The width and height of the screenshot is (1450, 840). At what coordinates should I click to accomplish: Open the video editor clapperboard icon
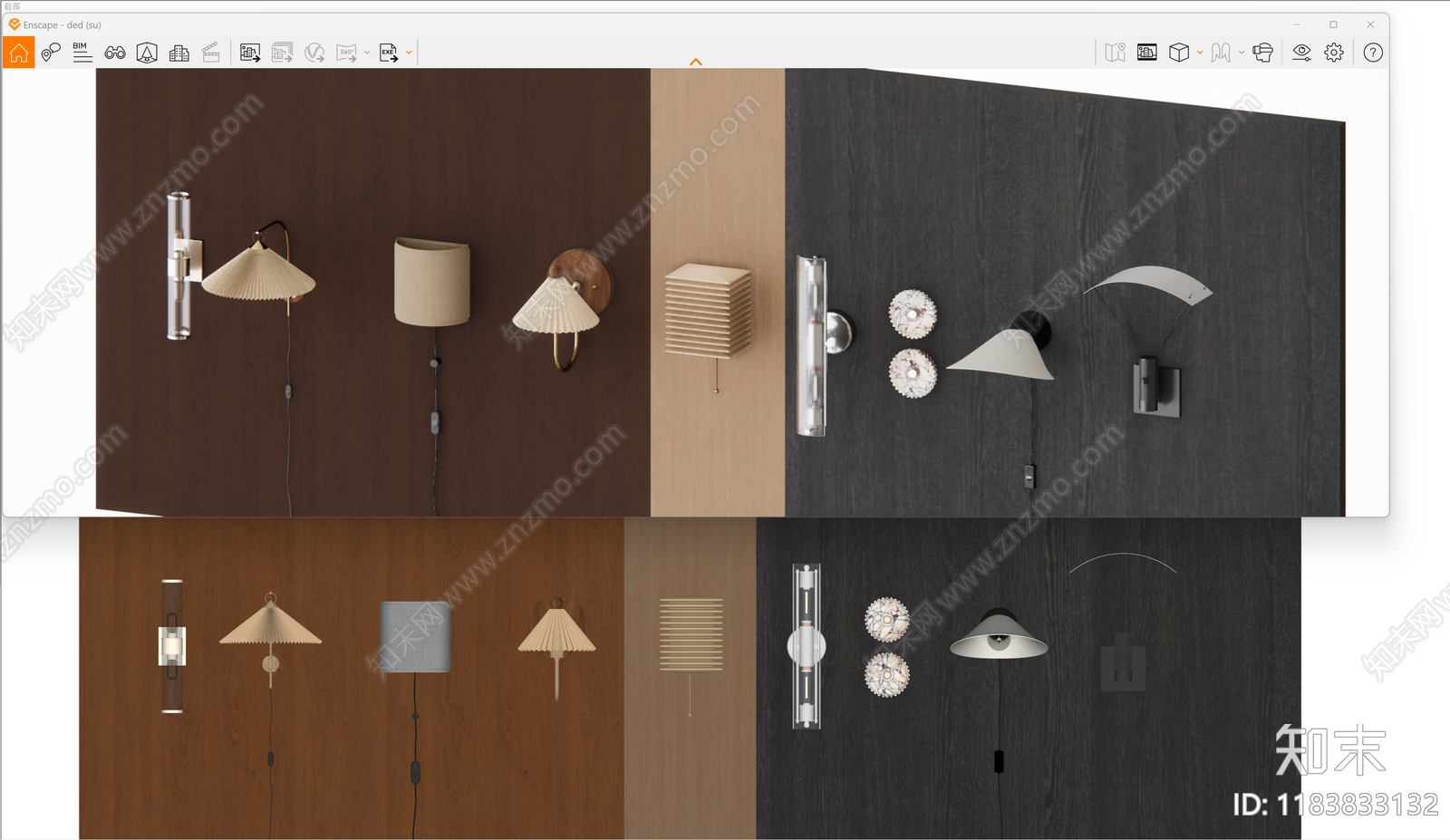pos(211,53)
